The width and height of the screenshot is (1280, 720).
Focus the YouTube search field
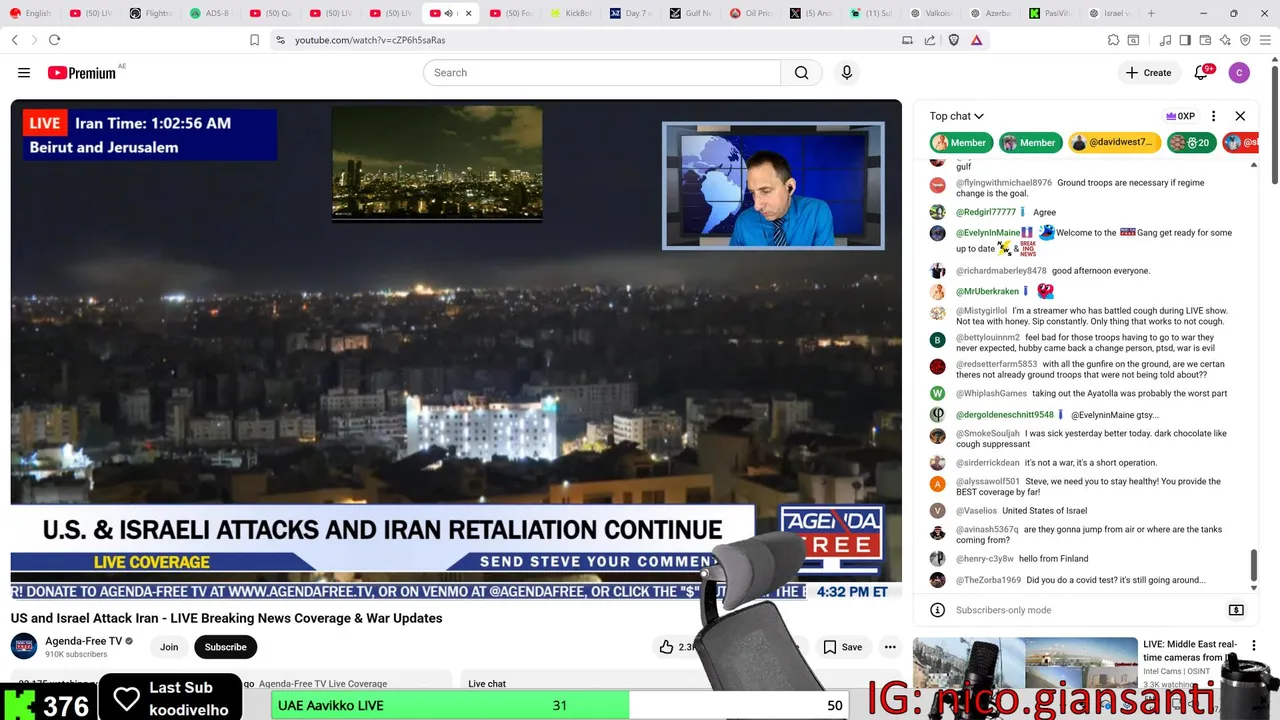(x=602, y=73)
